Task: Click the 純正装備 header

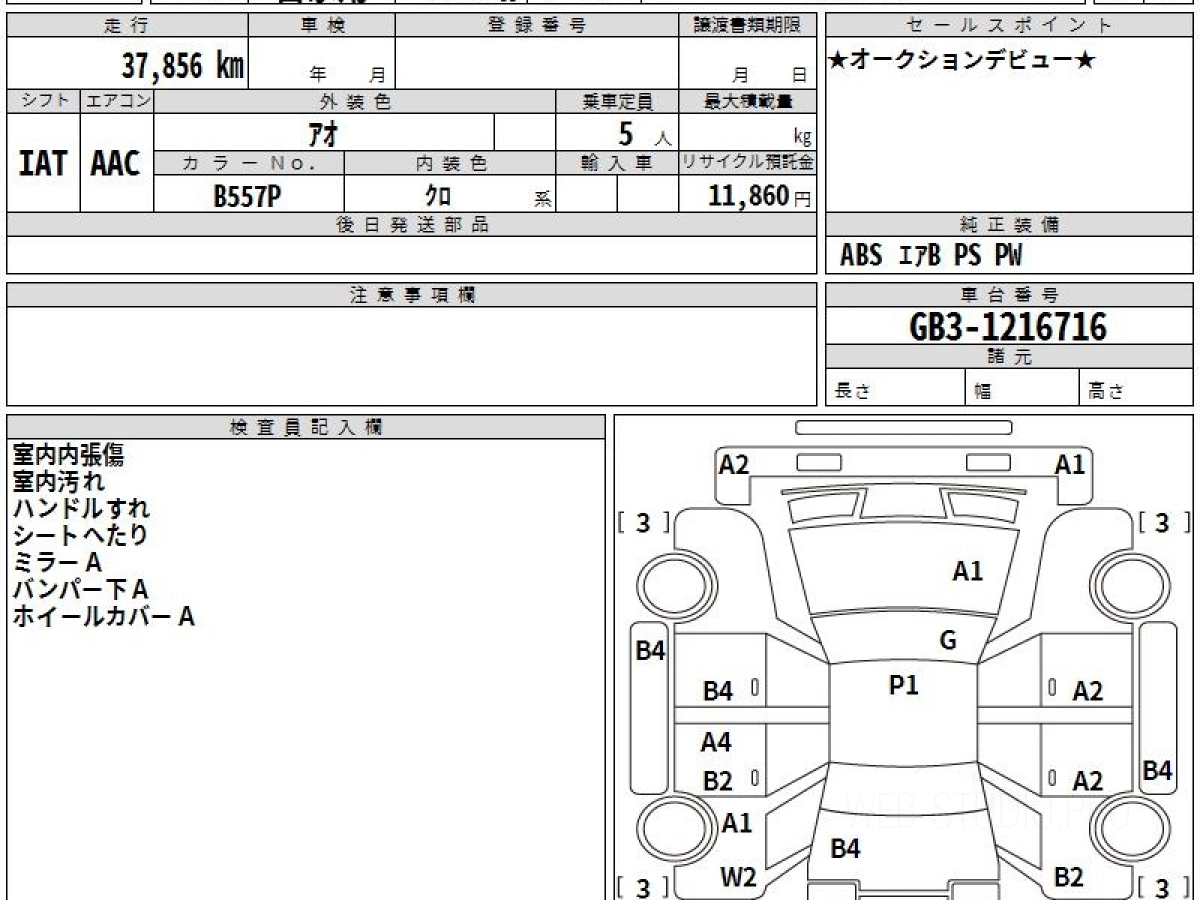Action: (1009, 225)
